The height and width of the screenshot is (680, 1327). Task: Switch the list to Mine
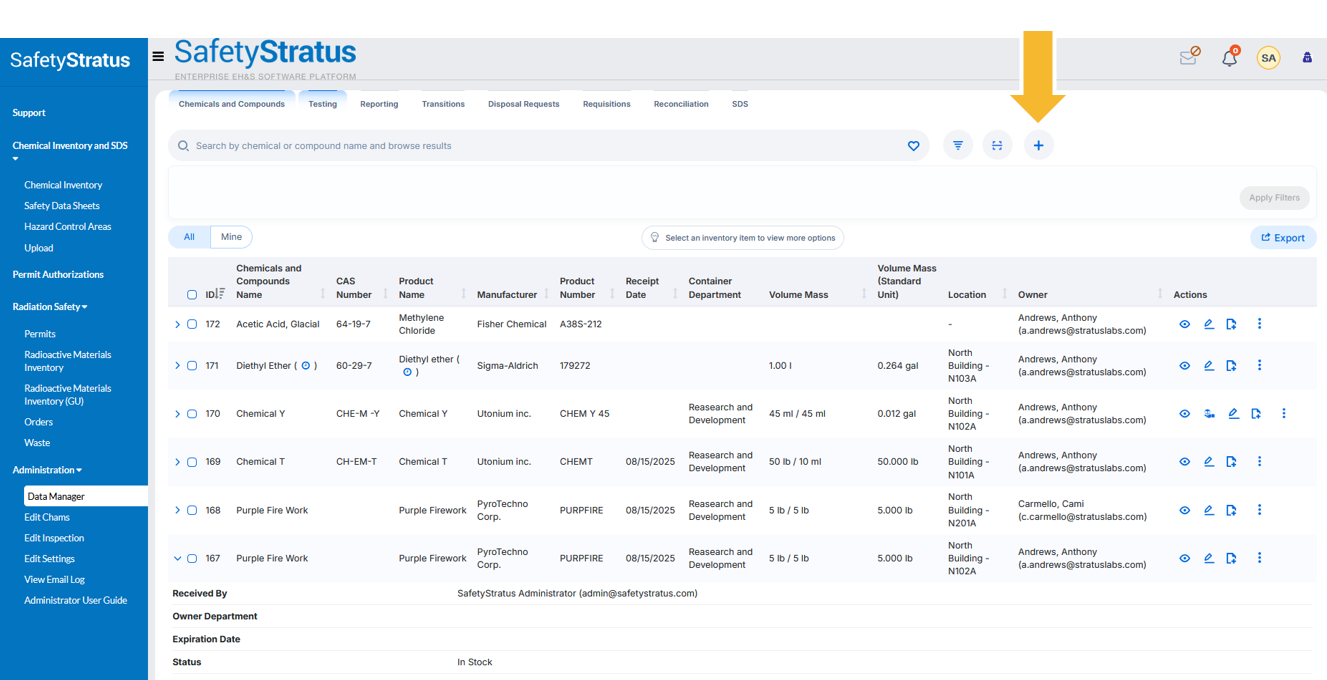point(231,237)
